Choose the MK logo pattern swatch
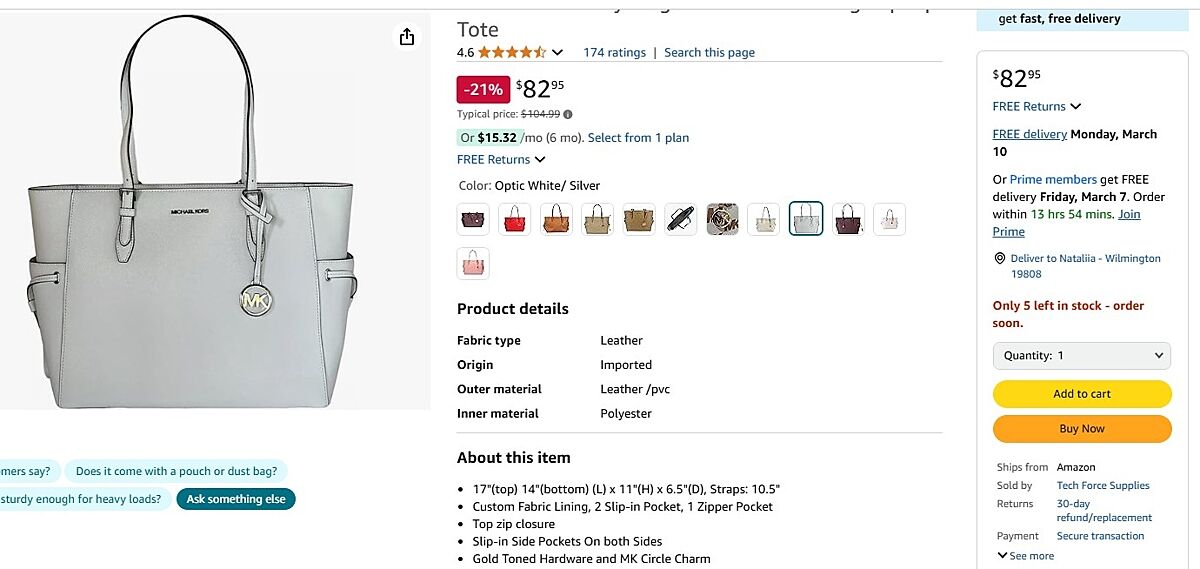The image size is (1200, 569). point(722,219)
